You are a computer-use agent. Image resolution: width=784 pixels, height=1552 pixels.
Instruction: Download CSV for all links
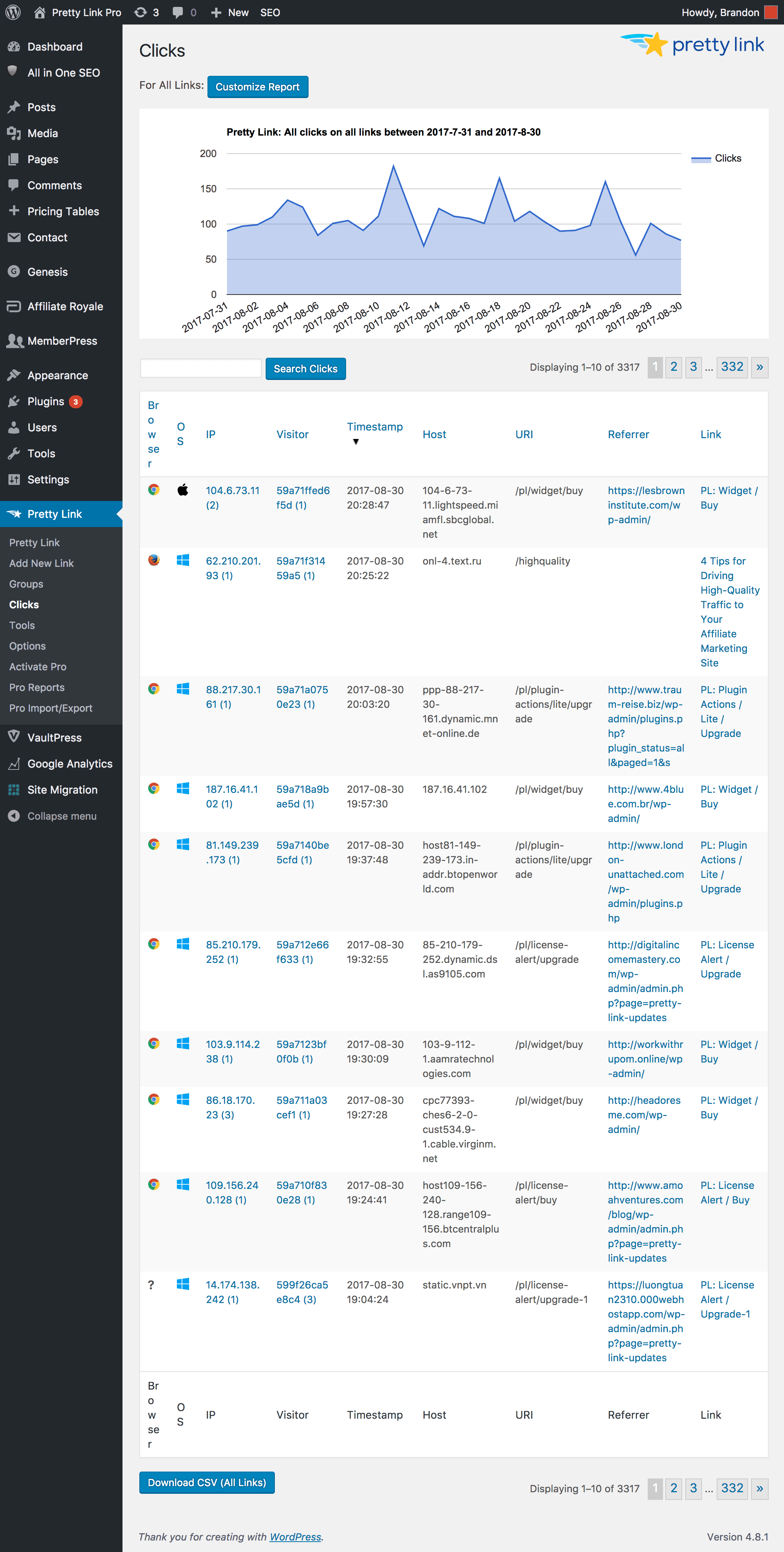pyautogui.click(x=207, y=1483)
